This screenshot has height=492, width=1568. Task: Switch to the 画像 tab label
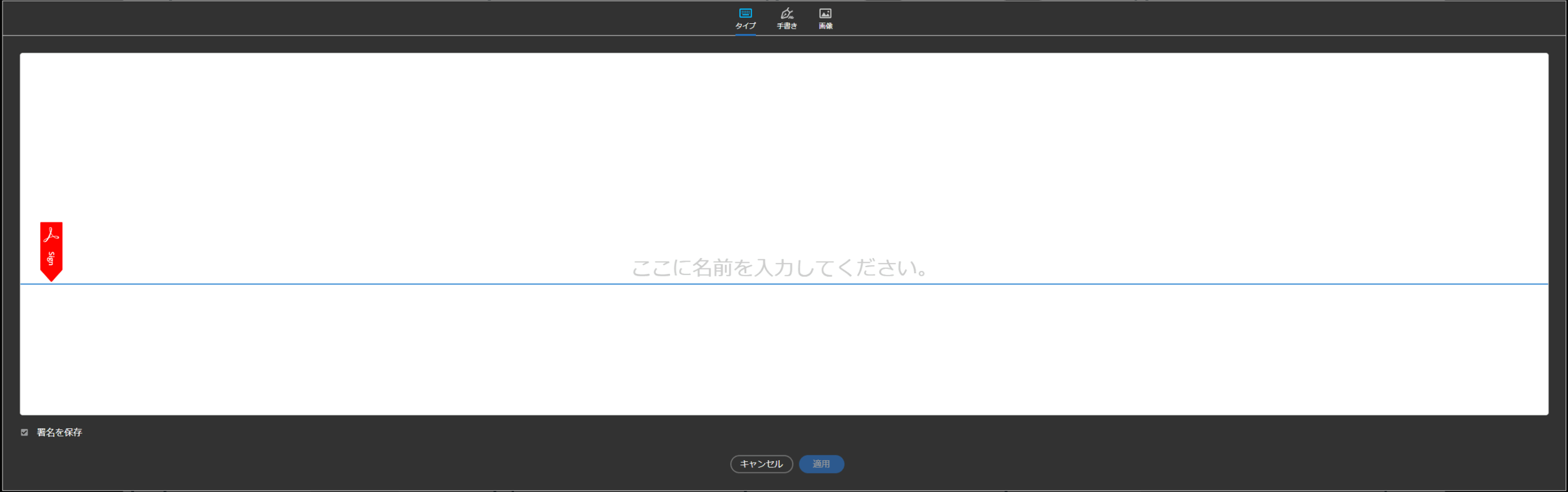click(x=825, y=26)
